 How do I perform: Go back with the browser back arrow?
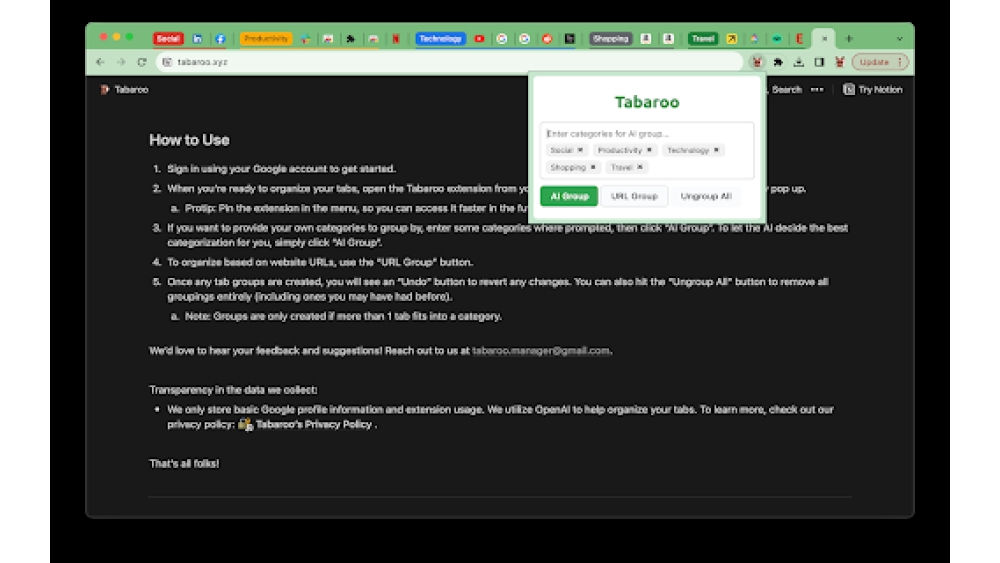(100, 62)
